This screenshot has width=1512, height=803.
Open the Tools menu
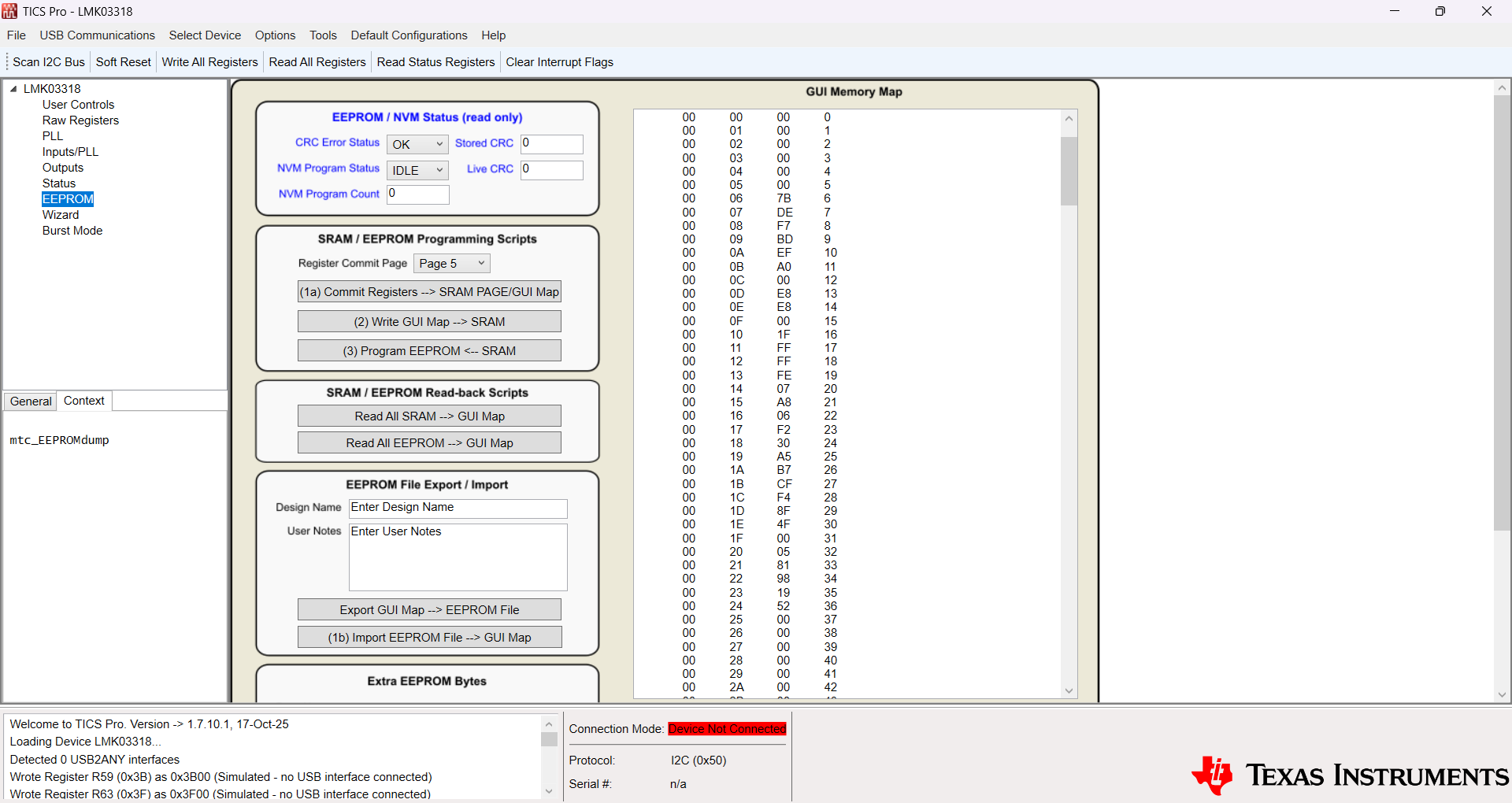click(x=323, y=35)
